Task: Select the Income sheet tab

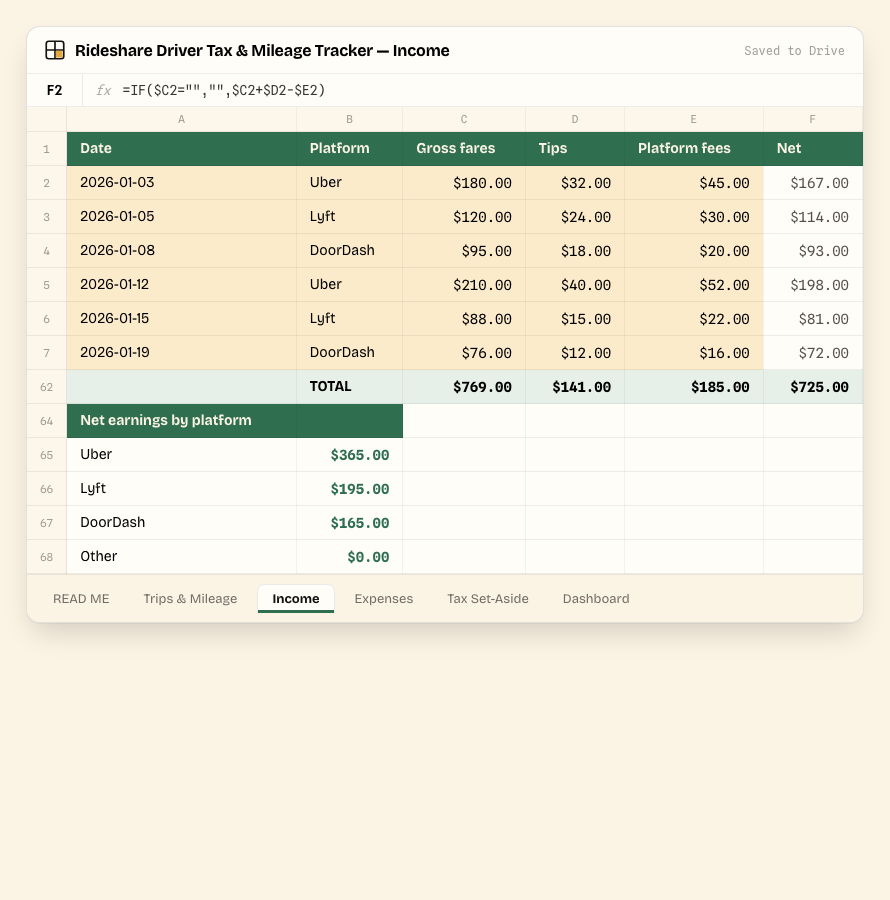Action: (296, 599)
